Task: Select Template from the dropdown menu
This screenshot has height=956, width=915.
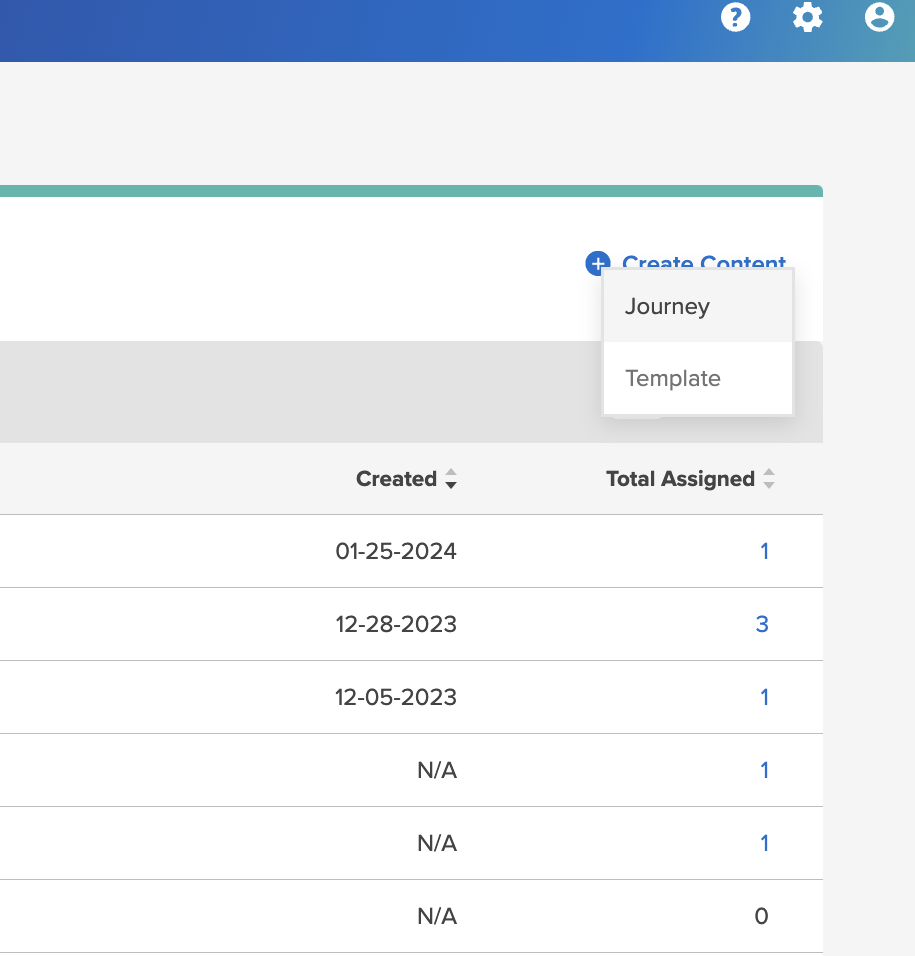Action: [x=697, y=379]
